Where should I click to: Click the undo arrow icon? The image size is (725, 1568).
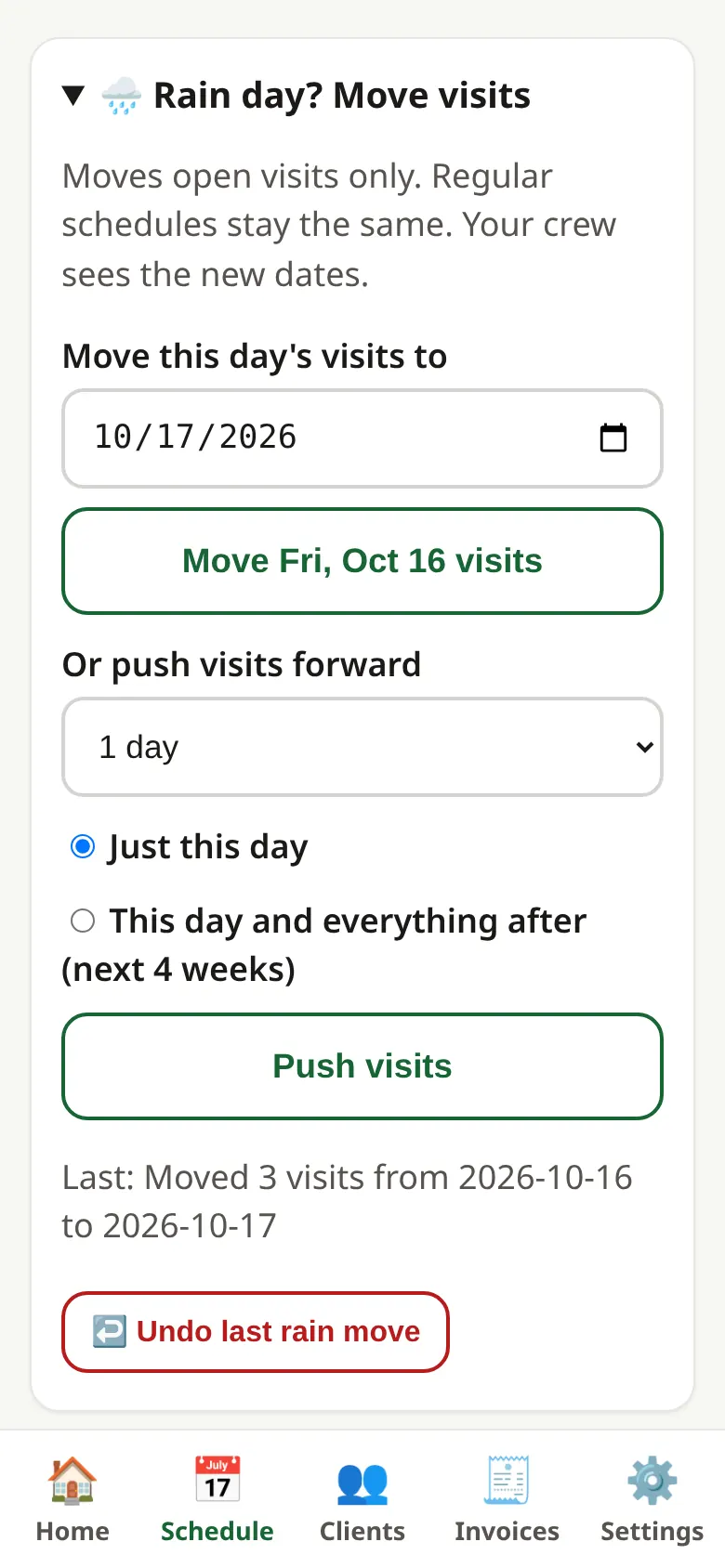109,1331
